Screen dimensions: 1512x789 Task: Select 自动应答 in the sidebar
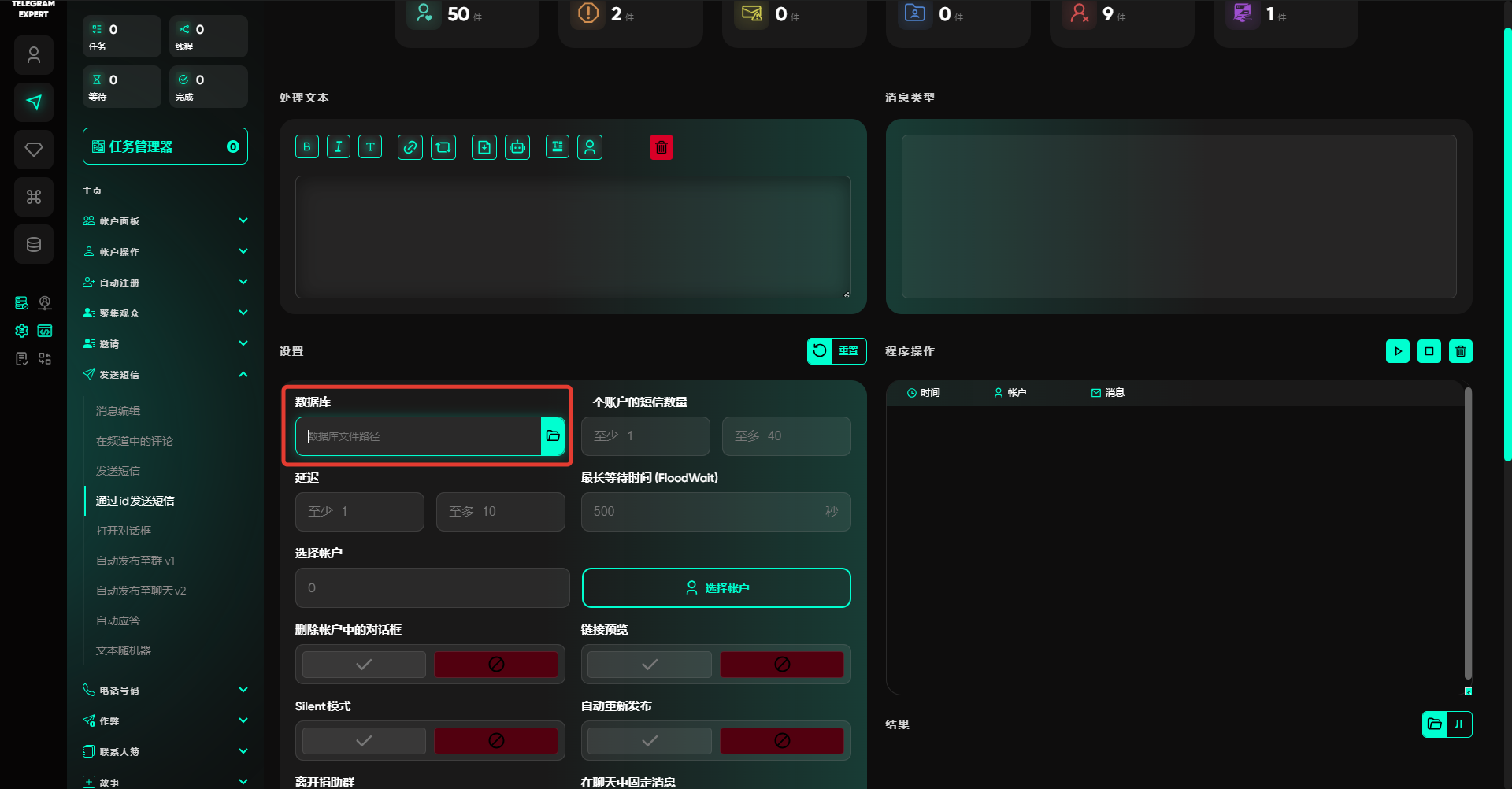click(118, 620)
